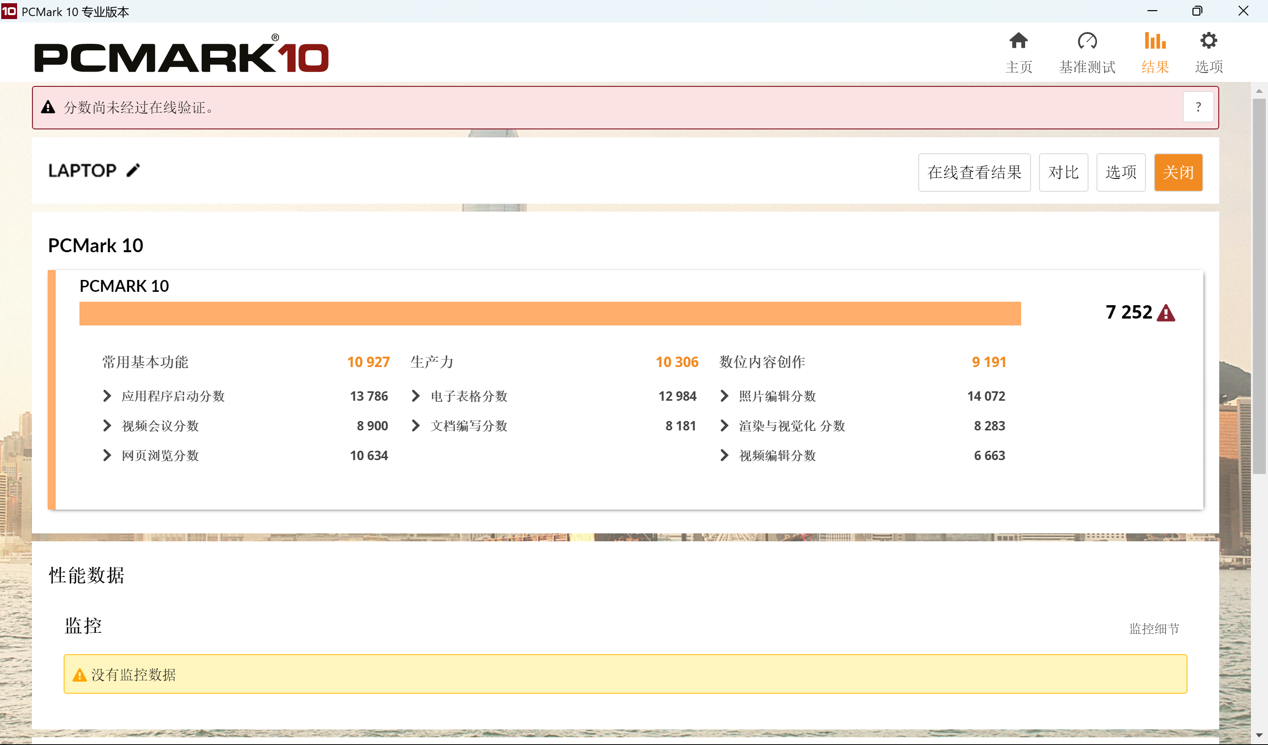Open the Options (选项) gear icon
The image size is (1268, 745).
pos(1208,41)
